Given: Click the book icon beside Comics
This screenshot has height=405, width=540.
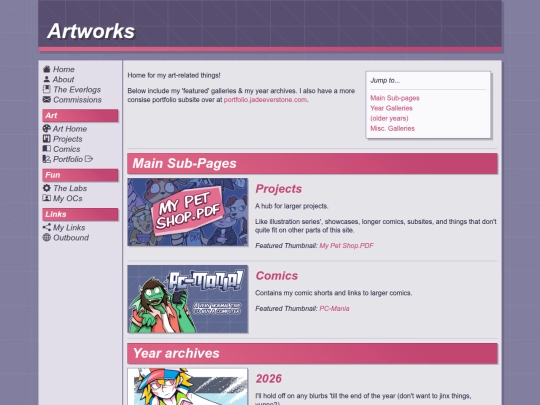Looking at the screenshot, I should (x=46, y=149).
